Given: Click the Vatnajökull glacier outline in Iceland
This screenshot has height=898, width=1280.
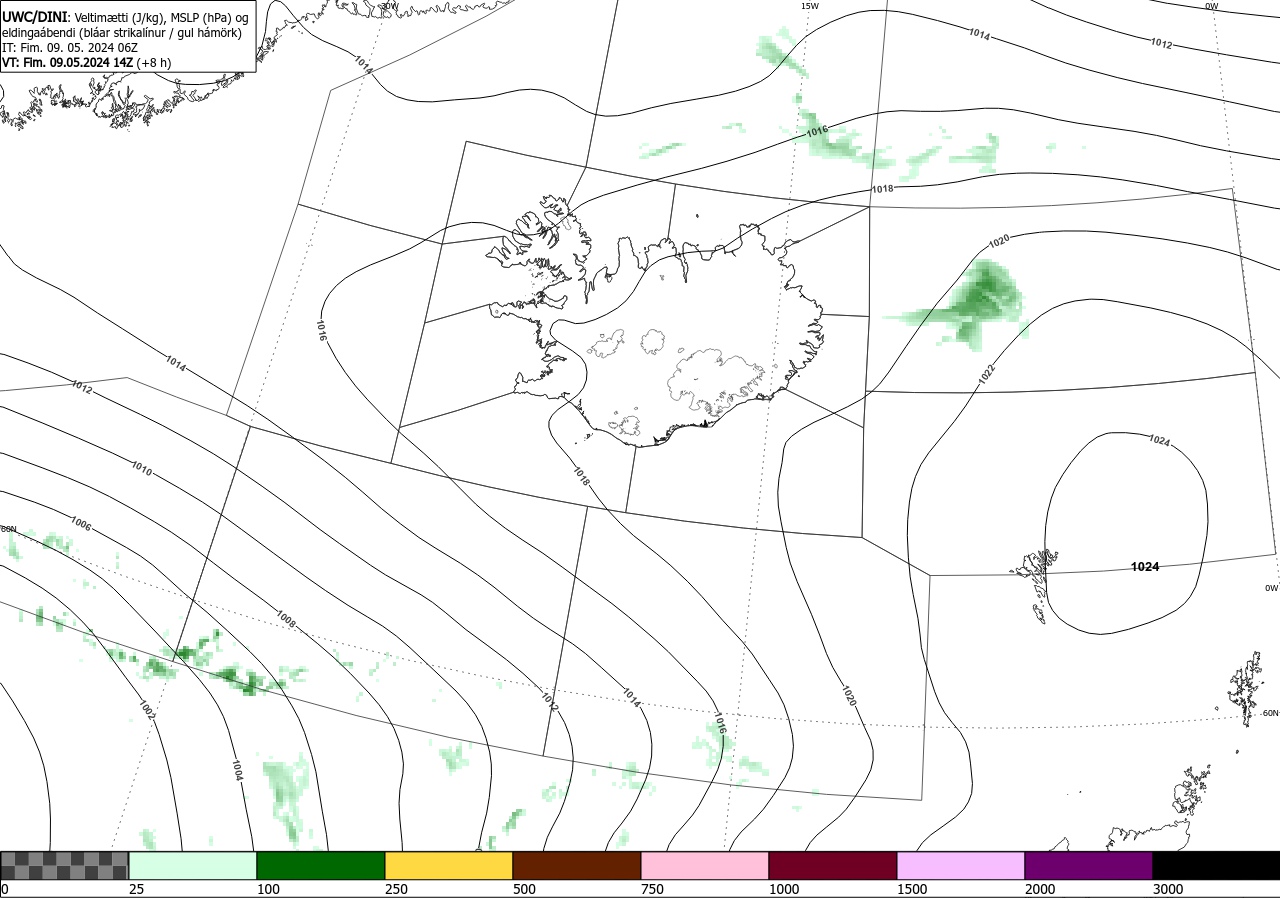Looking at the screenshot, I should coord(718,382).
